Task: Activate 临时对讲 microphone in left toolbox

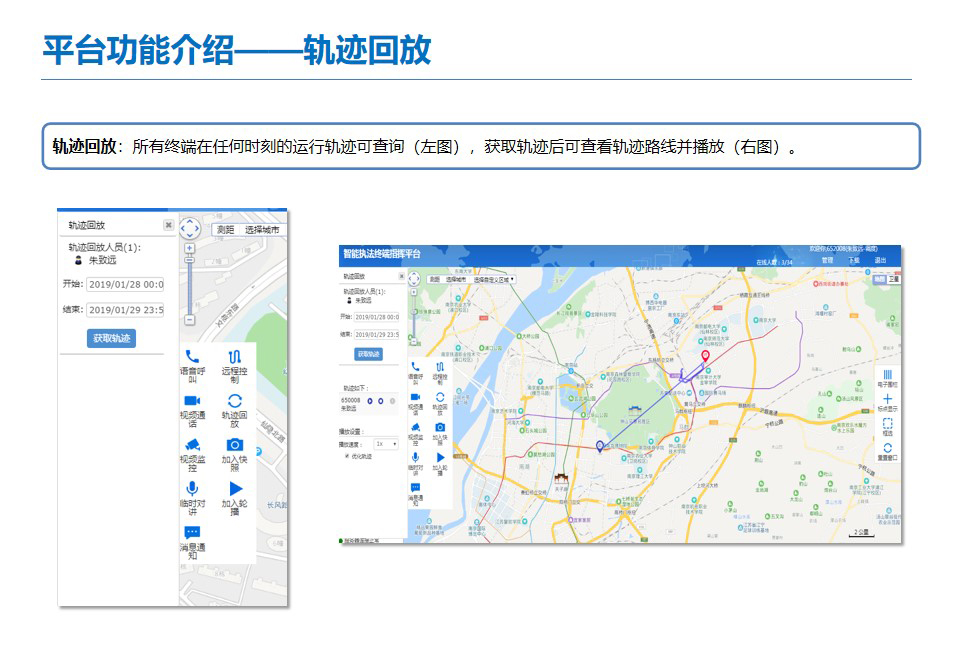Action: 192,489
